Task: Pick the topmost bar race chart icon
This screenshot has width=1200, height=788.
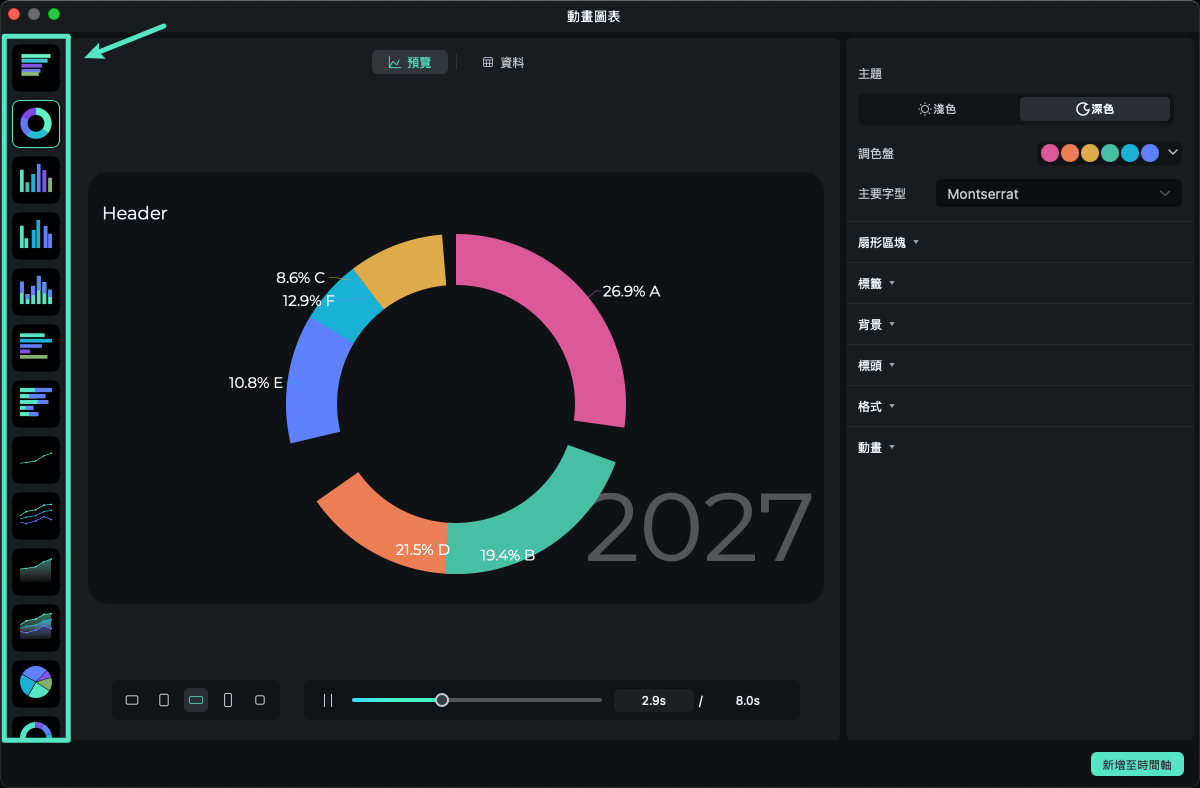Action: coord(36,68)
